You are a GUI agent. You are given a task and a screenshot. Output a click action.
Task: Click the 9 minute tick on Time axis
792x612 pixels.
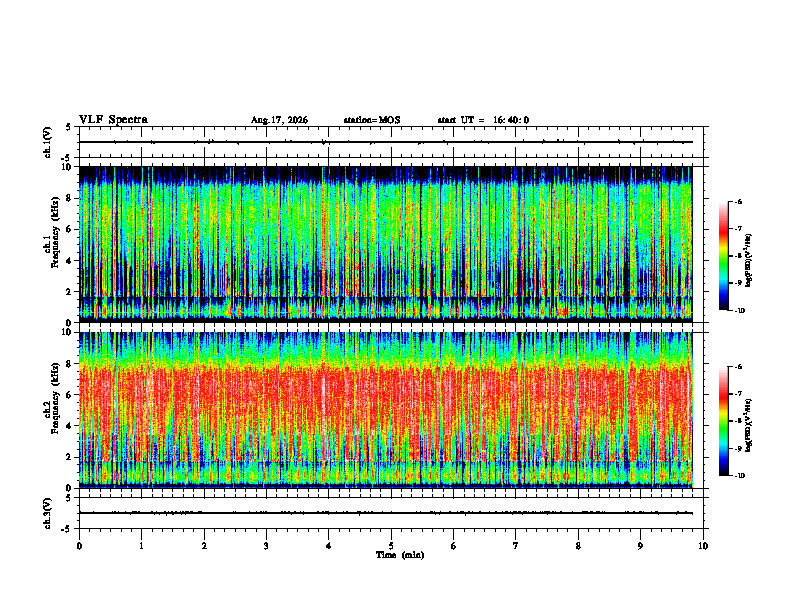640,546
